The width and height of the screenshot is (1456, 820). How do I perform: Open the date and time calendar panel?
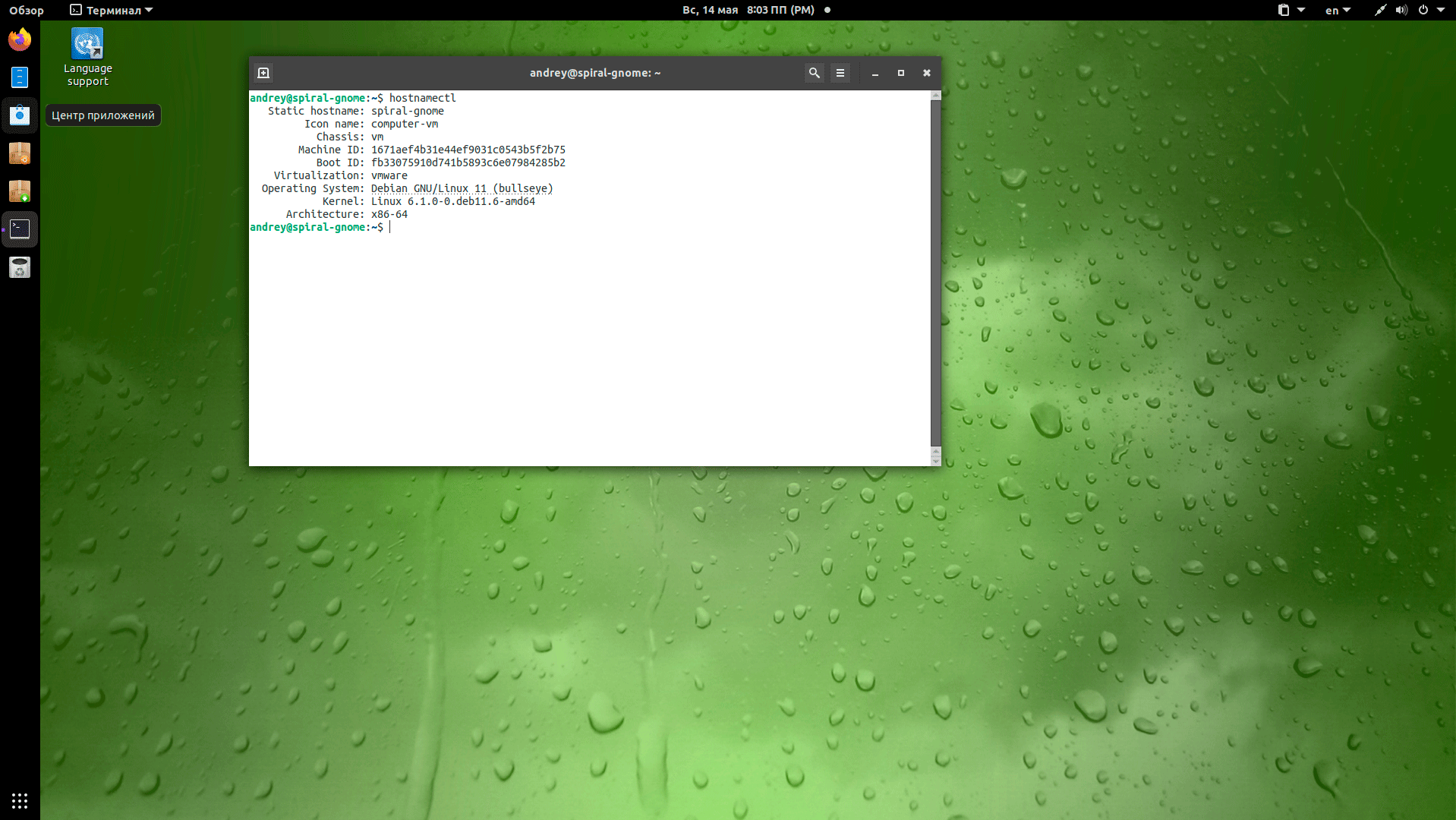pos(748,10)
